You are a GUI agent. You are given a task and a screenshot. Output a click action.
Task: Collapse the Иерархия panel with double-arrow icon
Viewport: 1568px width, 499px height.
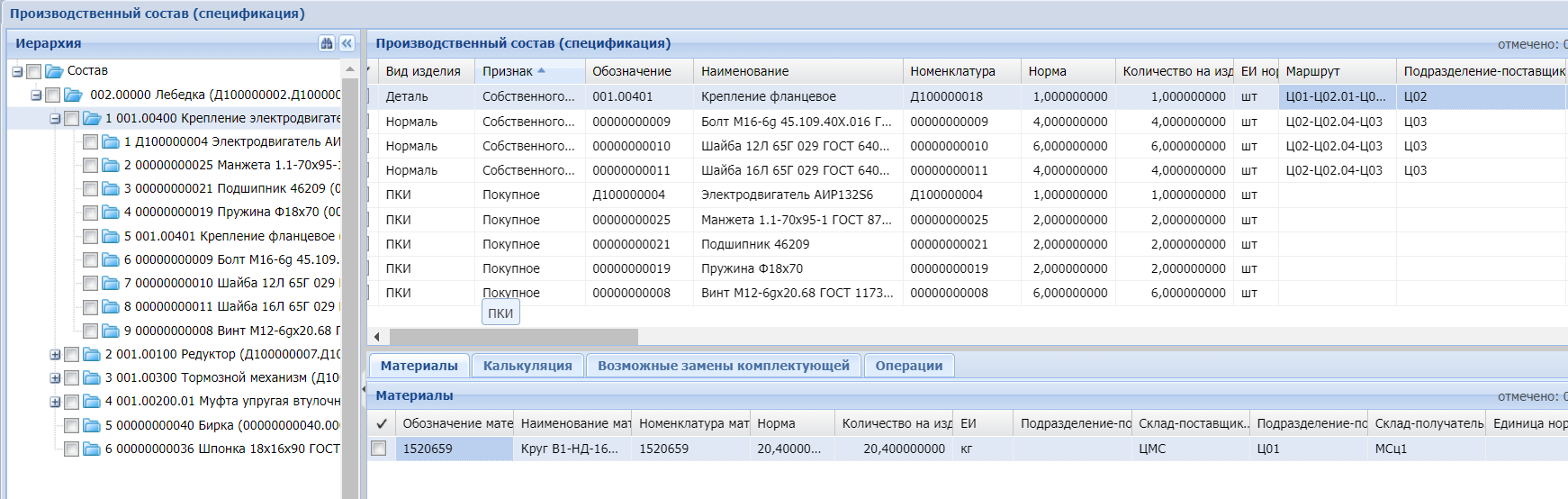[x=347, y=43]
